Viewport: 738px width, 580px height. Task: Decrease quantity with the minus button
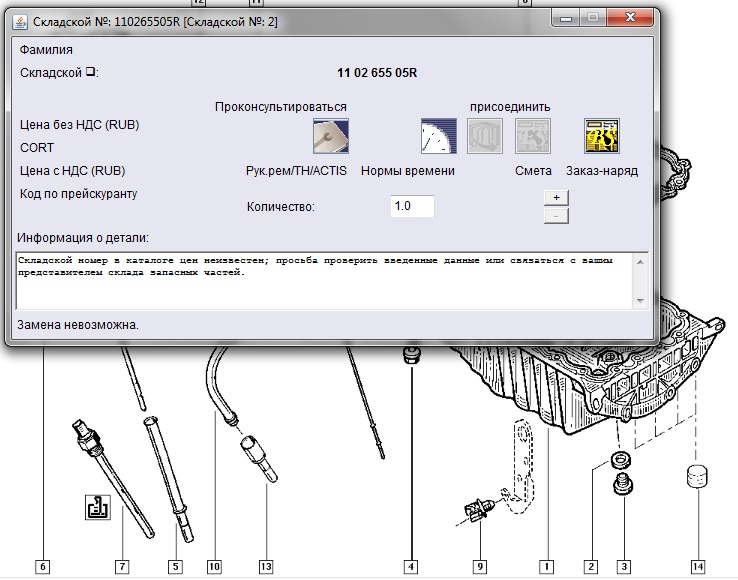point(555,215)
